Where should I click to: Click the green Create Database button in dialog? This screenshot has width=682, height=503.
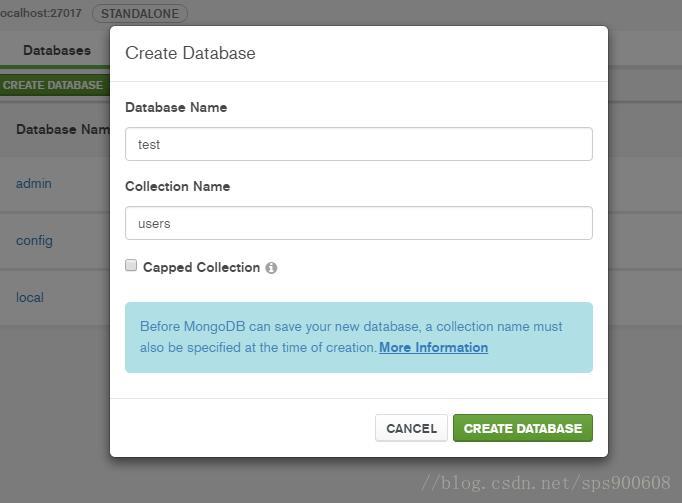click(523, 428)
